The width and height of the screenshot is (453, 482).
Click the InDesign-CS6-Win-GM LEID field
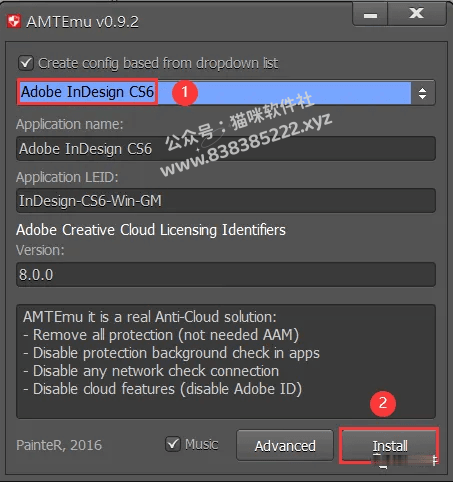coord(226,201)
